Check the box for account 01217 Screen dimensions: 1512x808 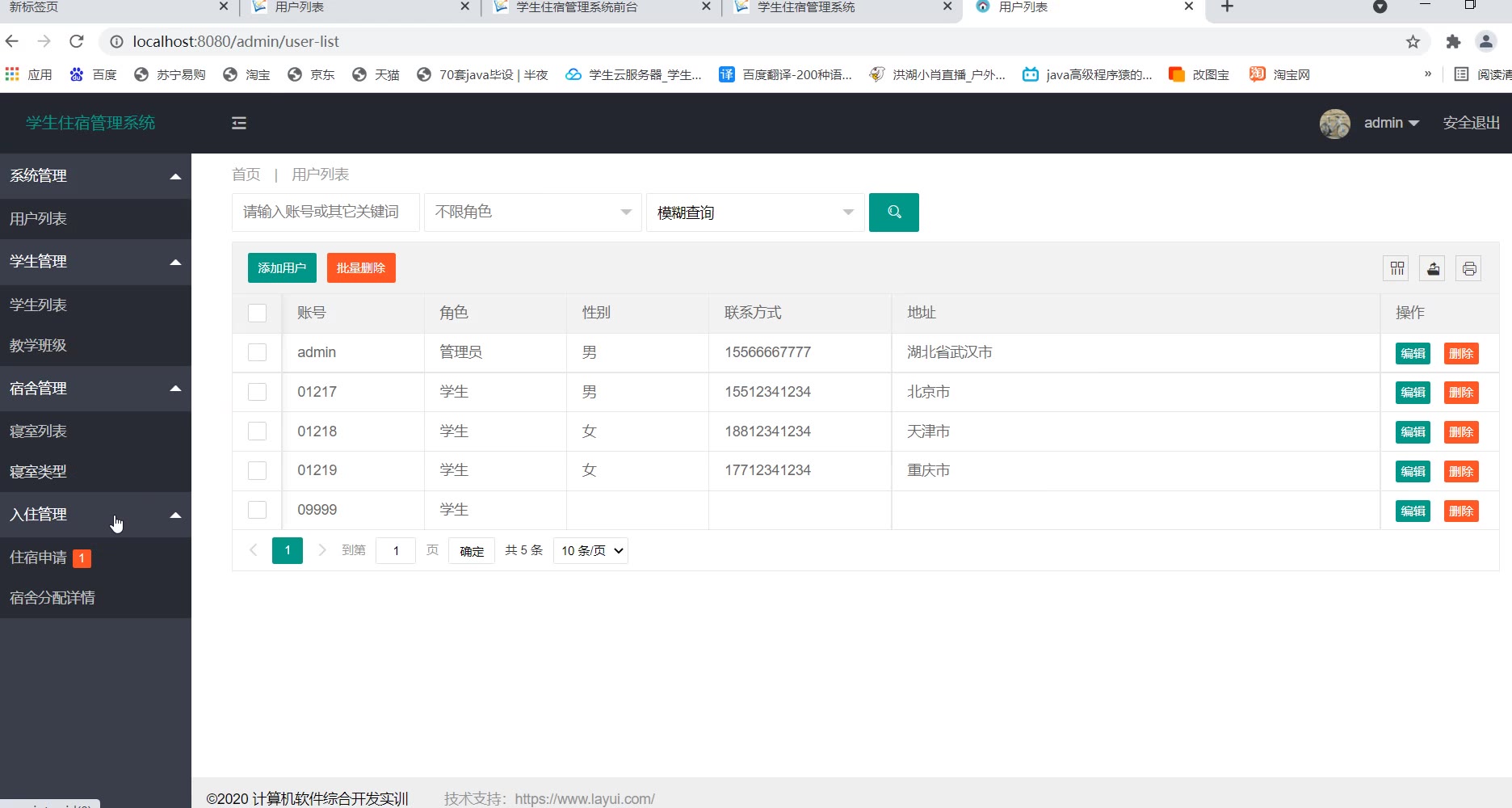pos(257,392)
